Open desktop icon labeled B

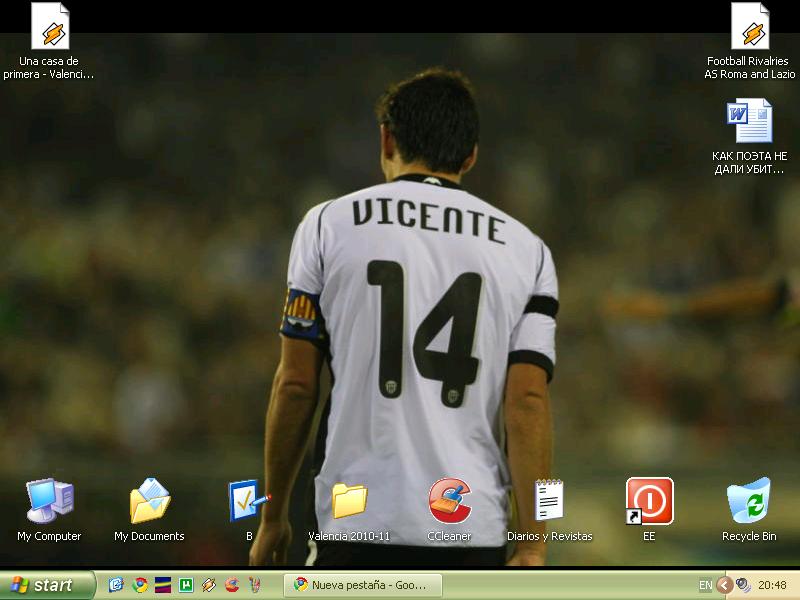coord(248,501)
